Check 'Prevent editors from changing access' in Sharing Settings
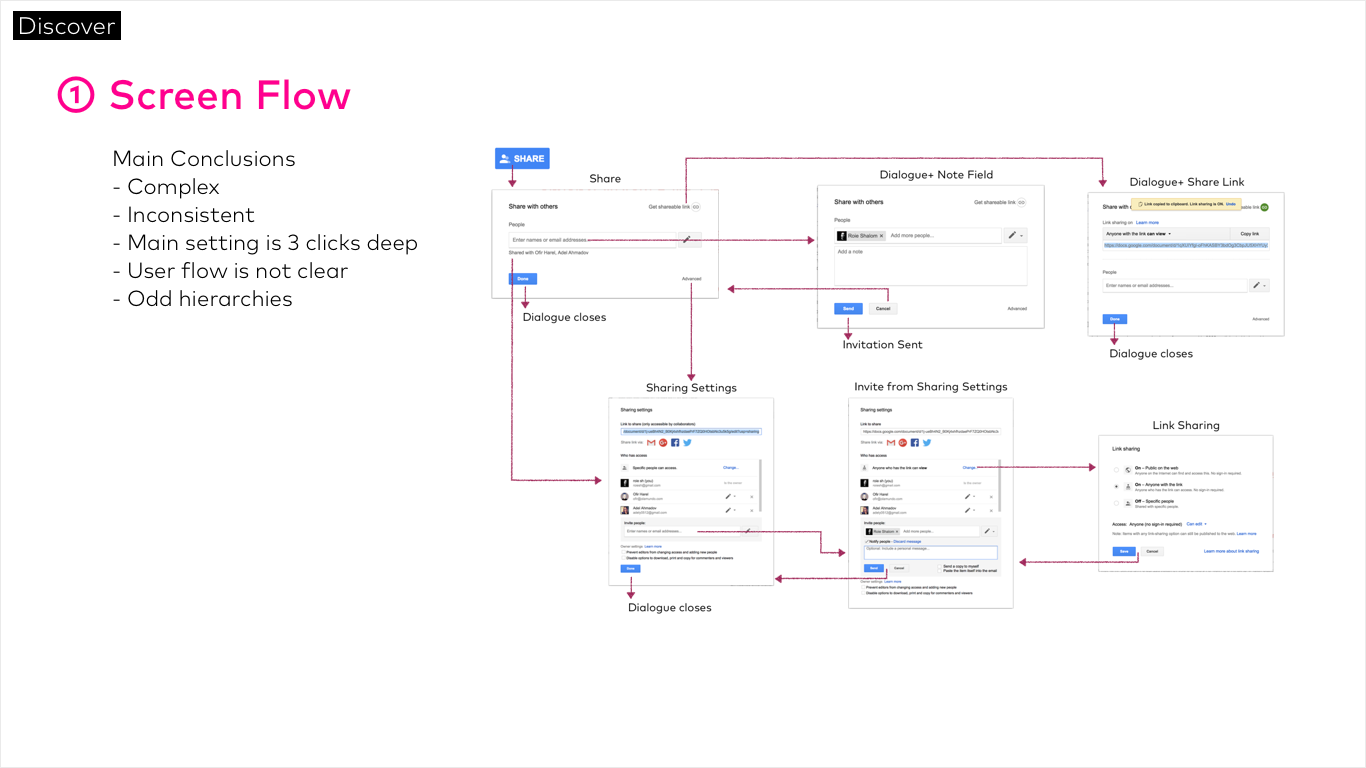The width and height of the screenshot is (1366, 768). [x=624, y=552]
